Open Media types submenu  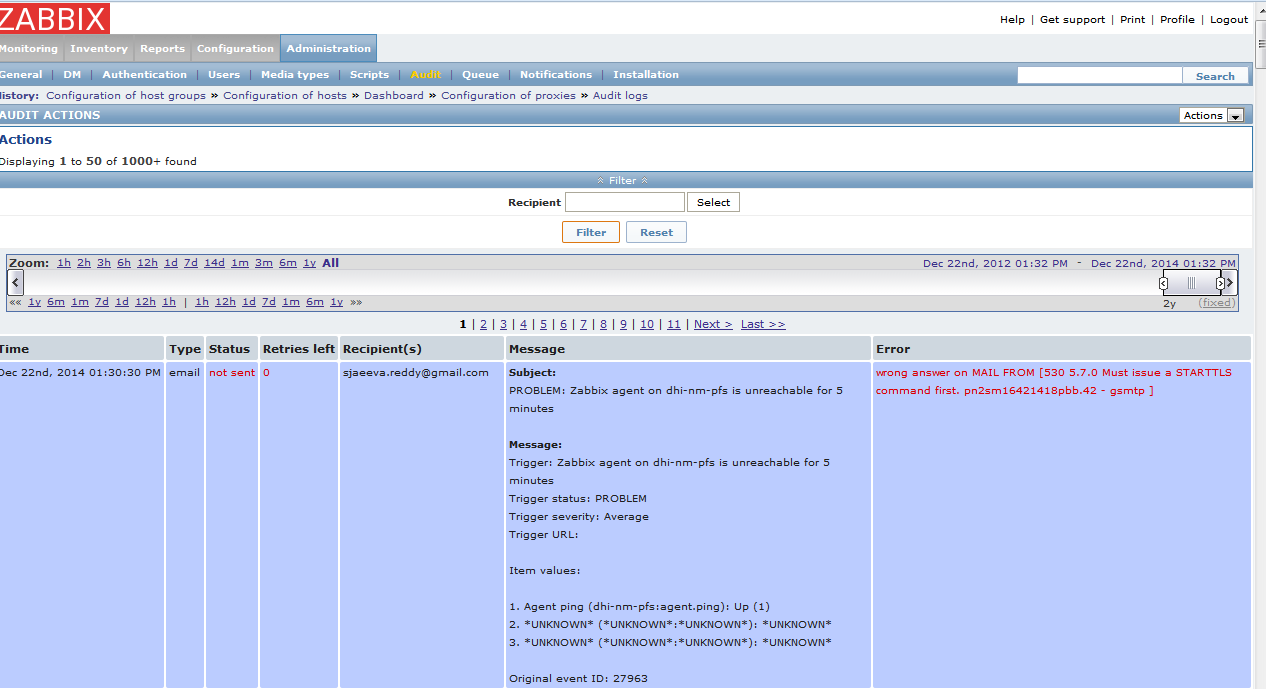coord(294,74)
